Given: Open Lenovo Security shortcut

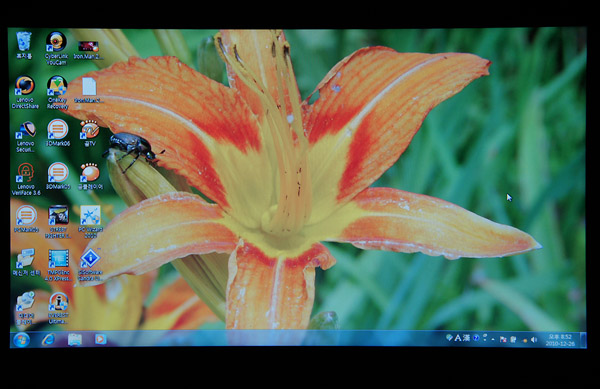Looking at the screenshot, I should 26,136.
